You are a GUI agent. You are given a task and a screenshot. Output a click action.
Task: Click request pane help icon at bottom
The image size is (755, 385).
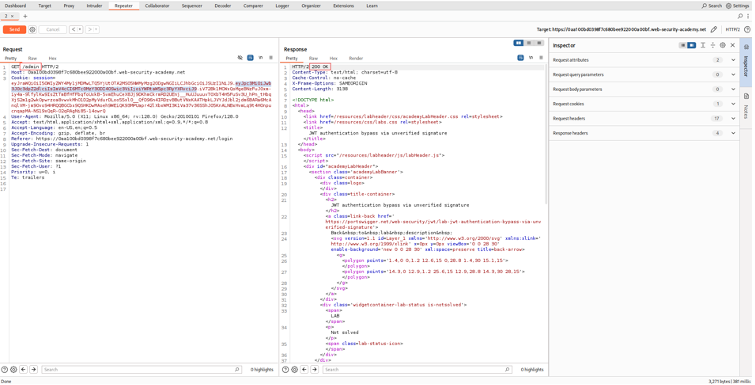(x=4, y=370)
